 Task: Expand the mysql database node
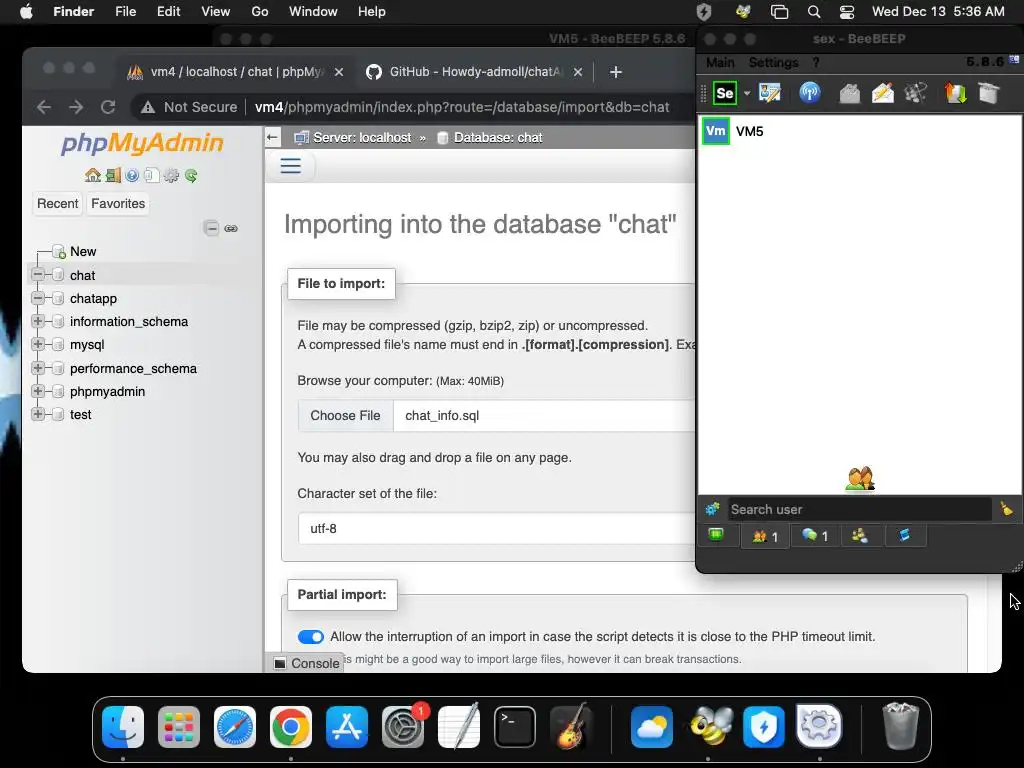38,344
